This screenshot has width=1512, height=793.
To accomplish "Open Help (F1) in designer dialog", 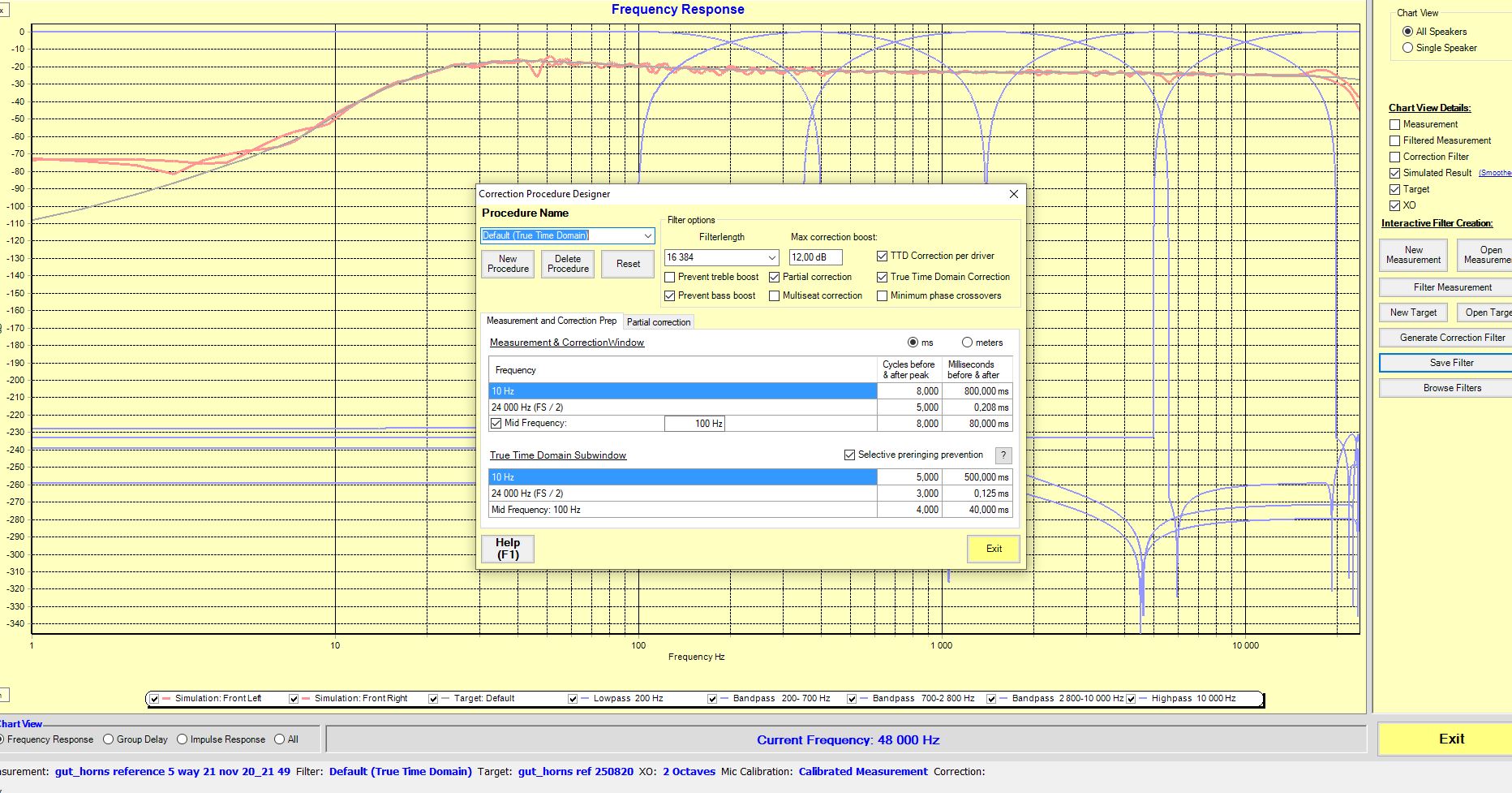I will pyautogui.click(x=508, y=549).
